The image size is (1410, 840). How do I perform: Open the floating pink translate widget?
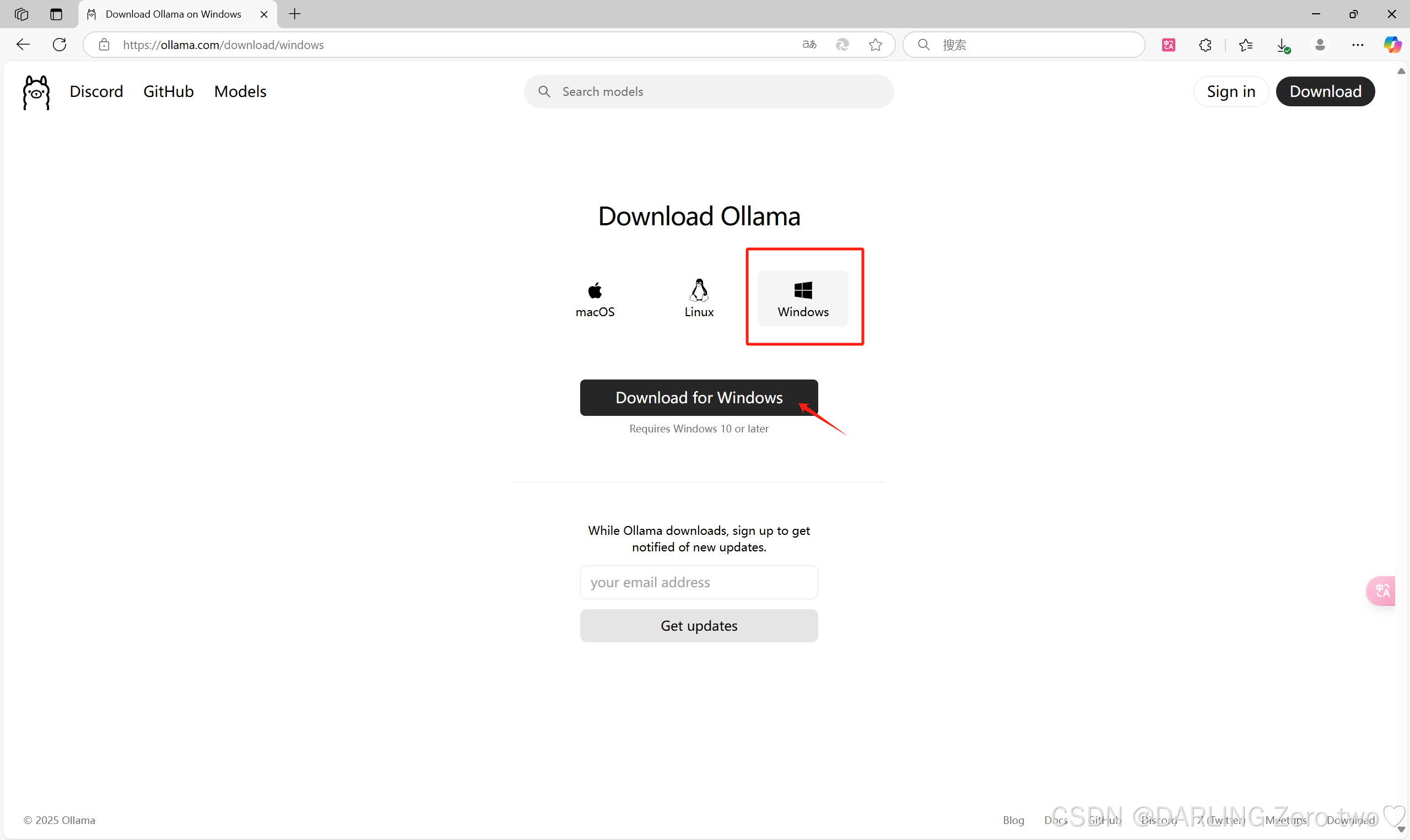tap(1382, 590)
